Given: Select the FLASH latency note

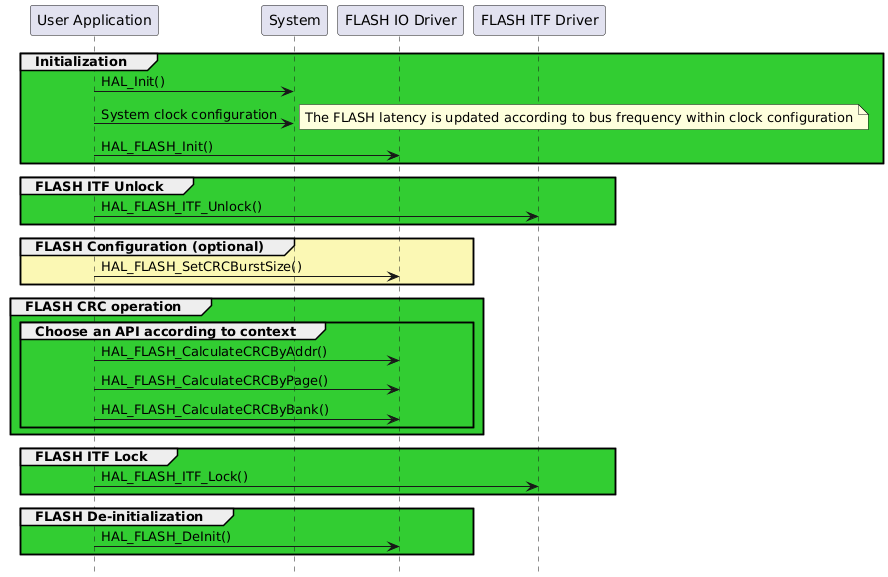Looking at the screenshot, I should pos(583,117).
